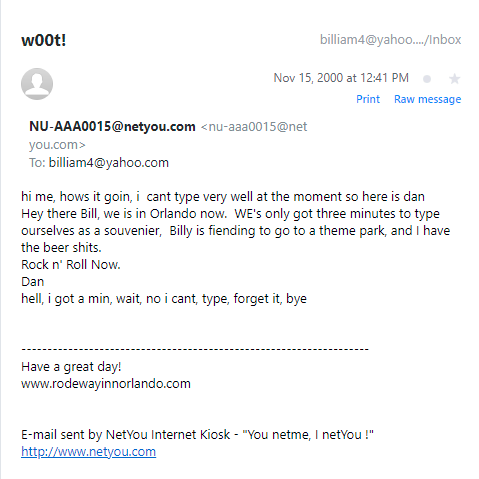Toggle the unread dot indicator
The image size is (479, 479).
(x=427, y=79)
